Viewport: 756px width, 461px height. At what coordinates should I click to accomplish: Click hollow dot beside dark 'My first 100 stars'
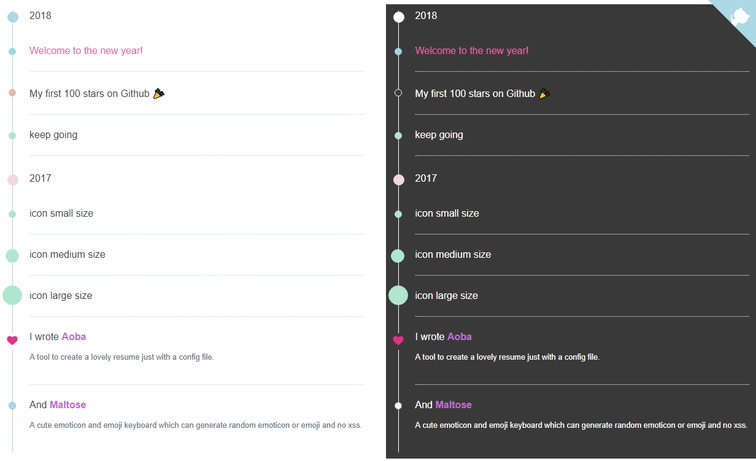coord(398,93)
